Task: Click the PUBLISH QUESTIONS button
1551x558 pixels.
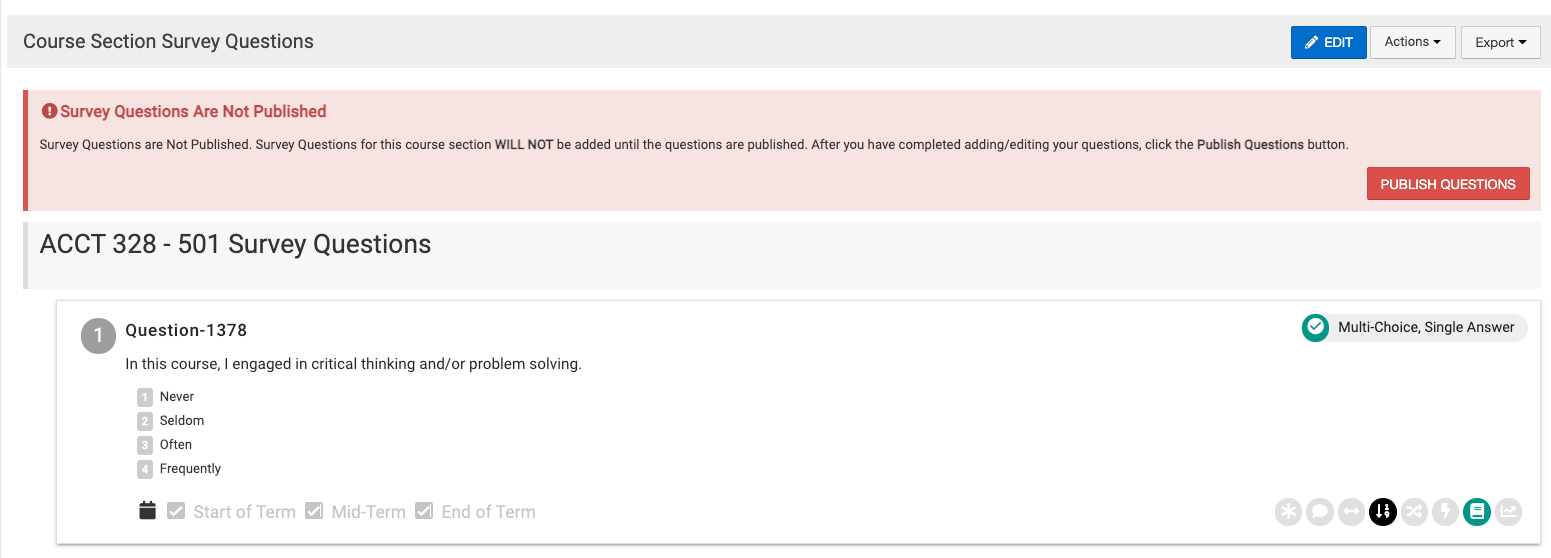Action: (1448, 184)
